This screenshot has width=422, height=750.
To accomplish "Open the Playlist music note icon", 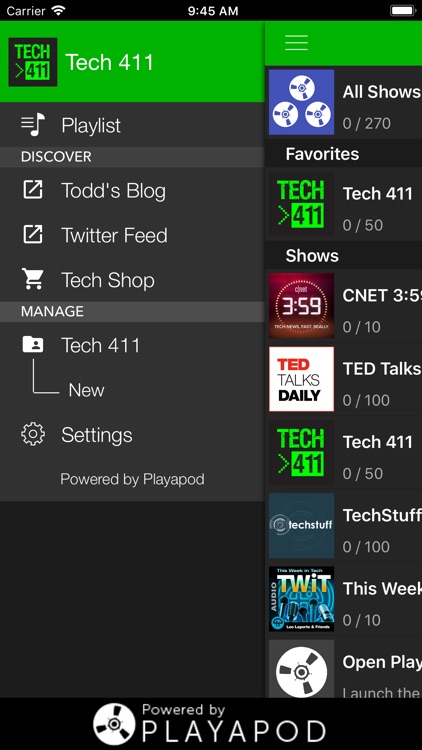I will coord(33,125).
